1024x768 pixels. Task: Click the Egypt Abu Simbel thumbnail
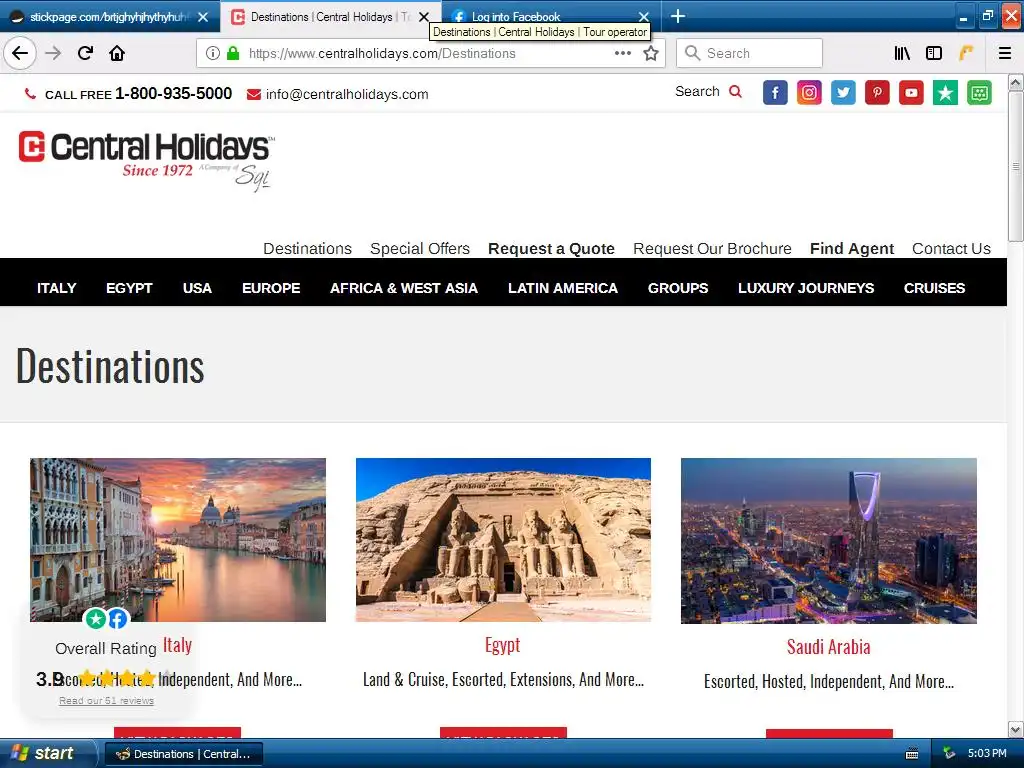pyautogui.click(x=503, y=539)
